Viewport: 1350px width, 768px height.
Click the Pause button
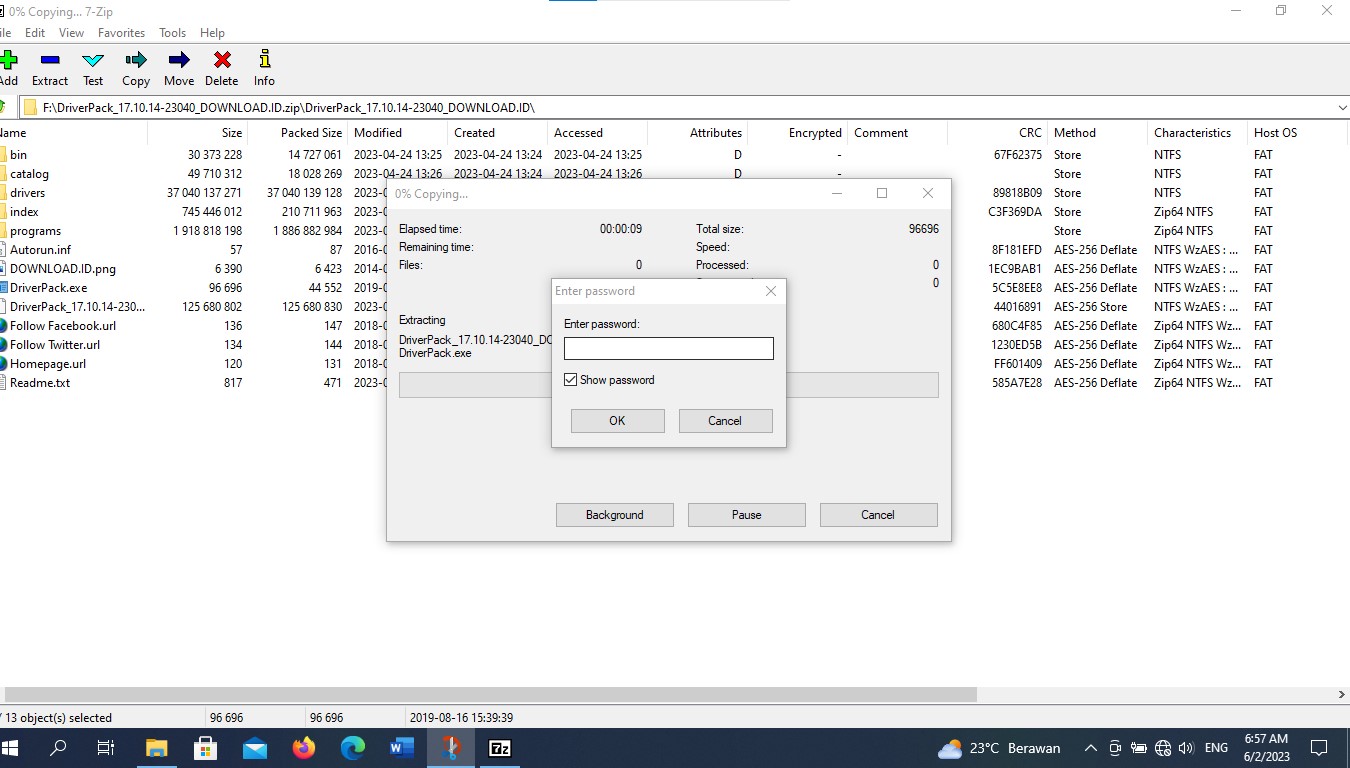(746, 515)
